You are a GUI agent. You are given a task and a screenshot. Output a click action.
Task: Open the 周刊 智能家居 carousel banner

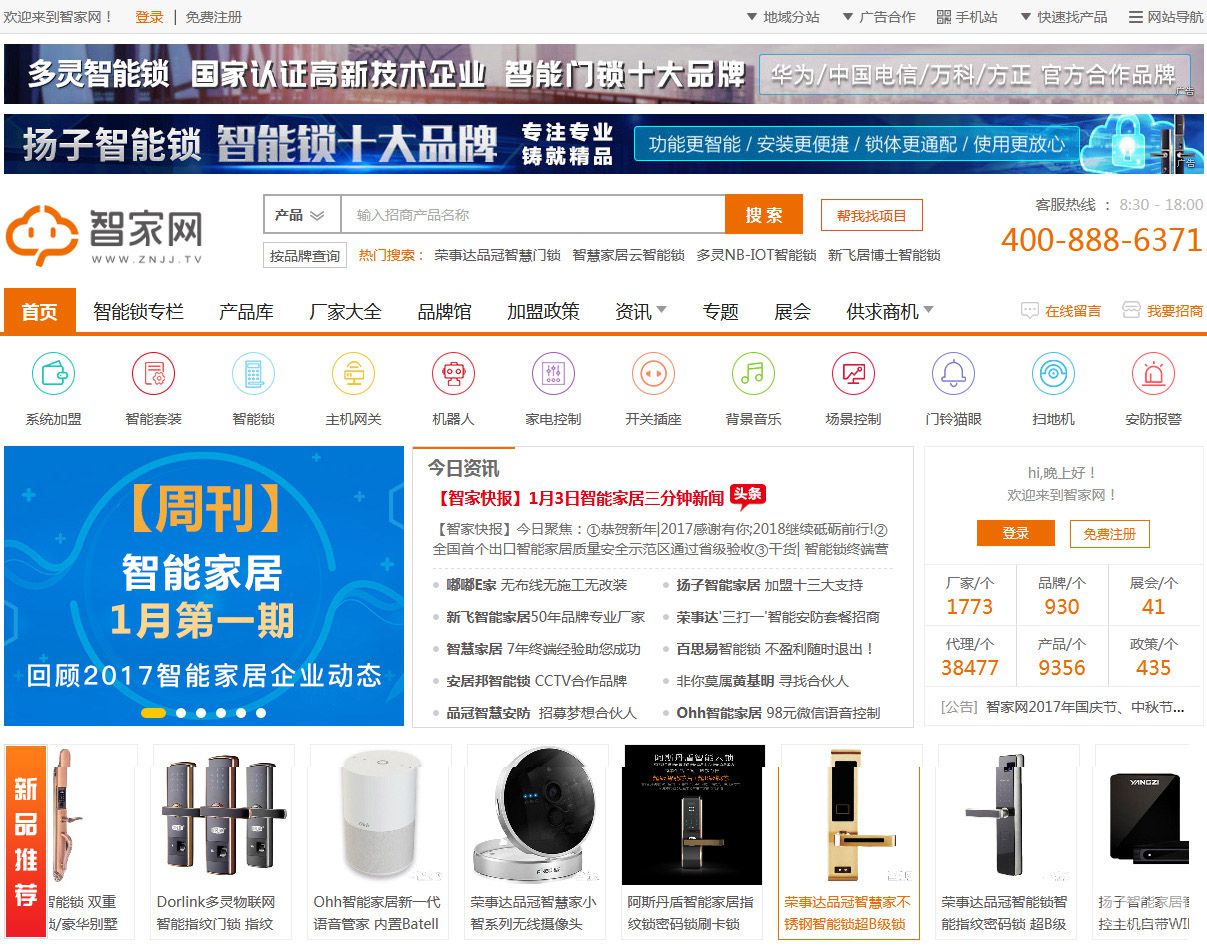click(x=204, y=586)
